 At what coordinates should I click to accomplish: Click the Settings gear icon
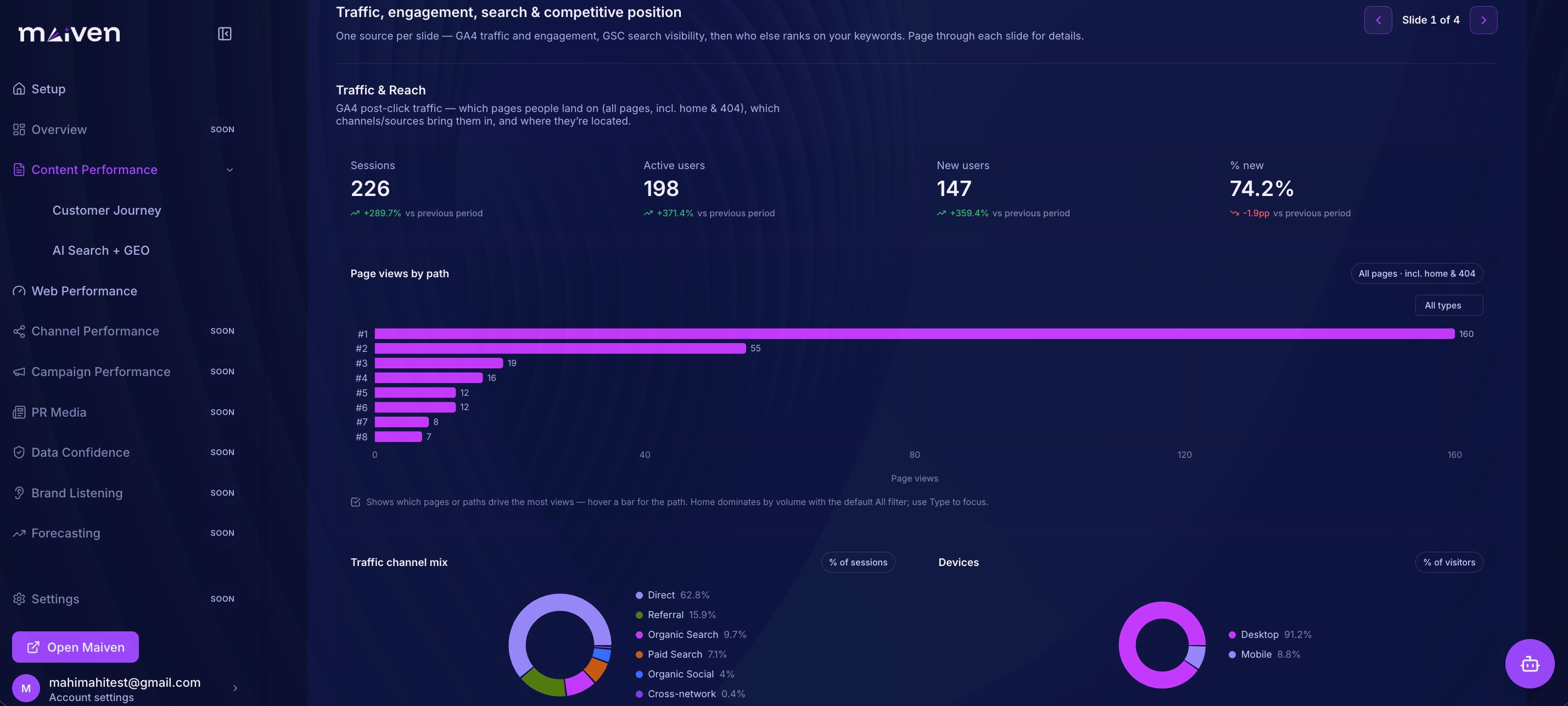[19, 599]
